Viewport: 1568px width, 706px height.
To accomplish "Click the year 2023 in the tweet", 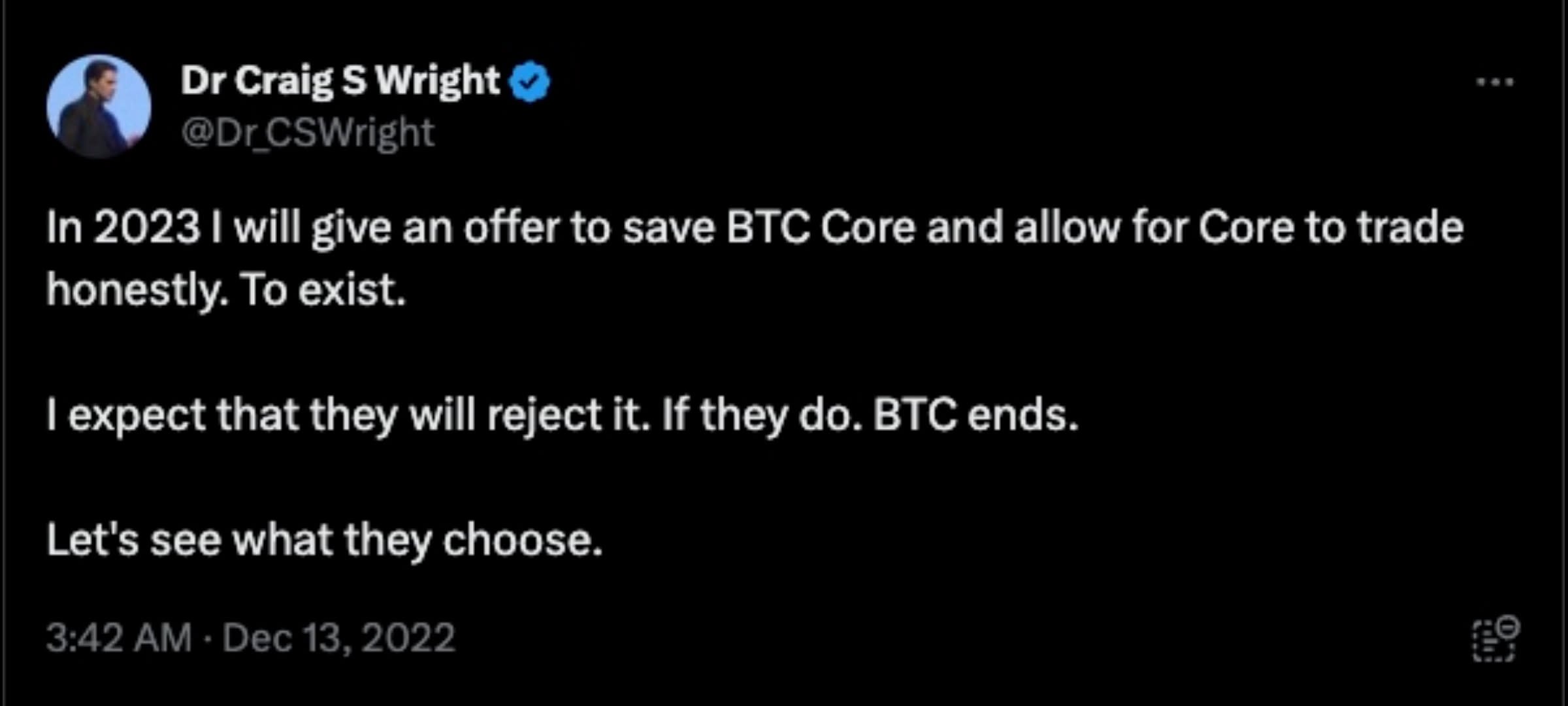I will pyautogui.click(x=146, y=228).
